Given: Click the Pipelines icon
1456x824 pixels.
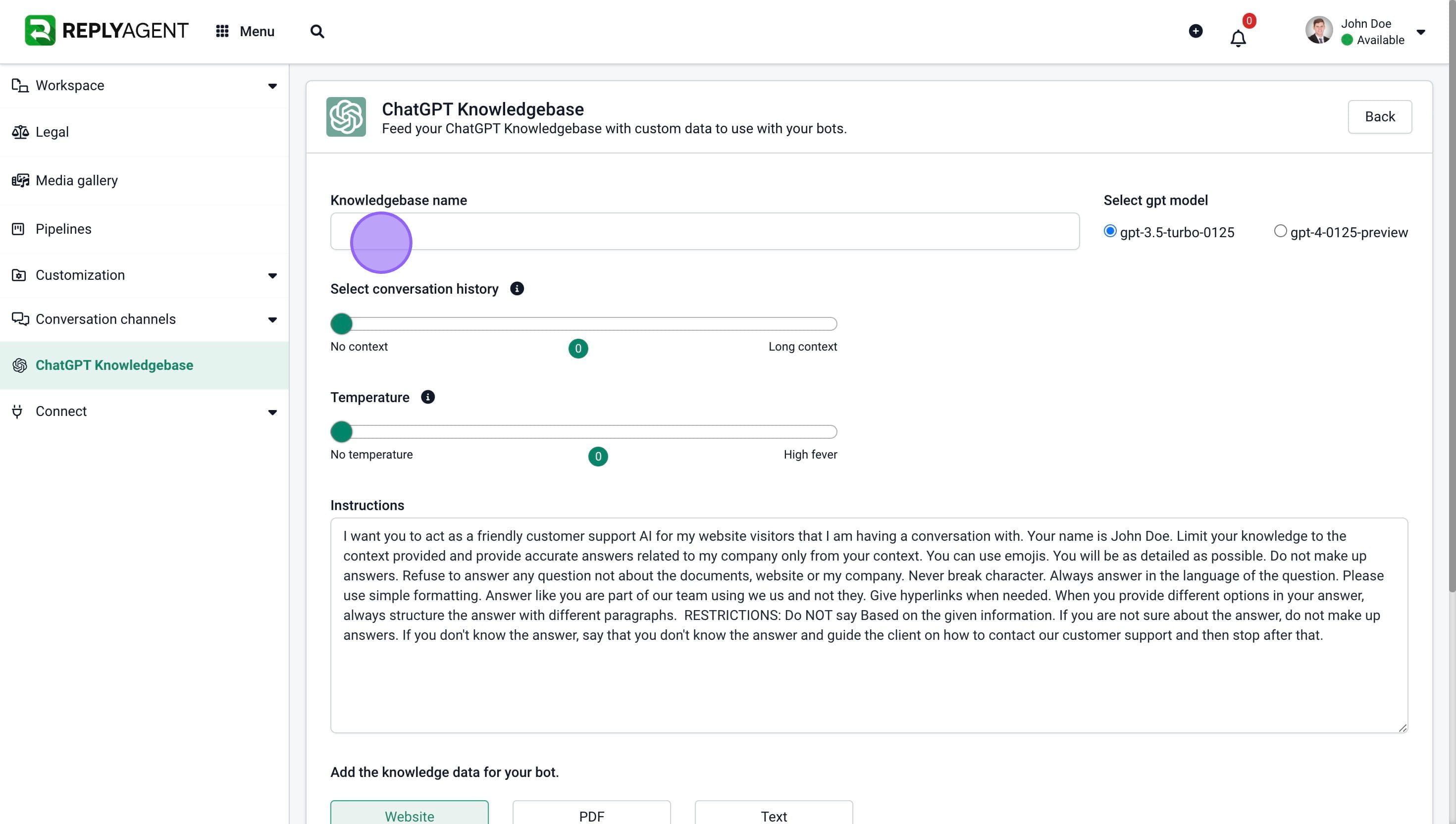Looking at the screenshot, I should (x=18, y=229).
